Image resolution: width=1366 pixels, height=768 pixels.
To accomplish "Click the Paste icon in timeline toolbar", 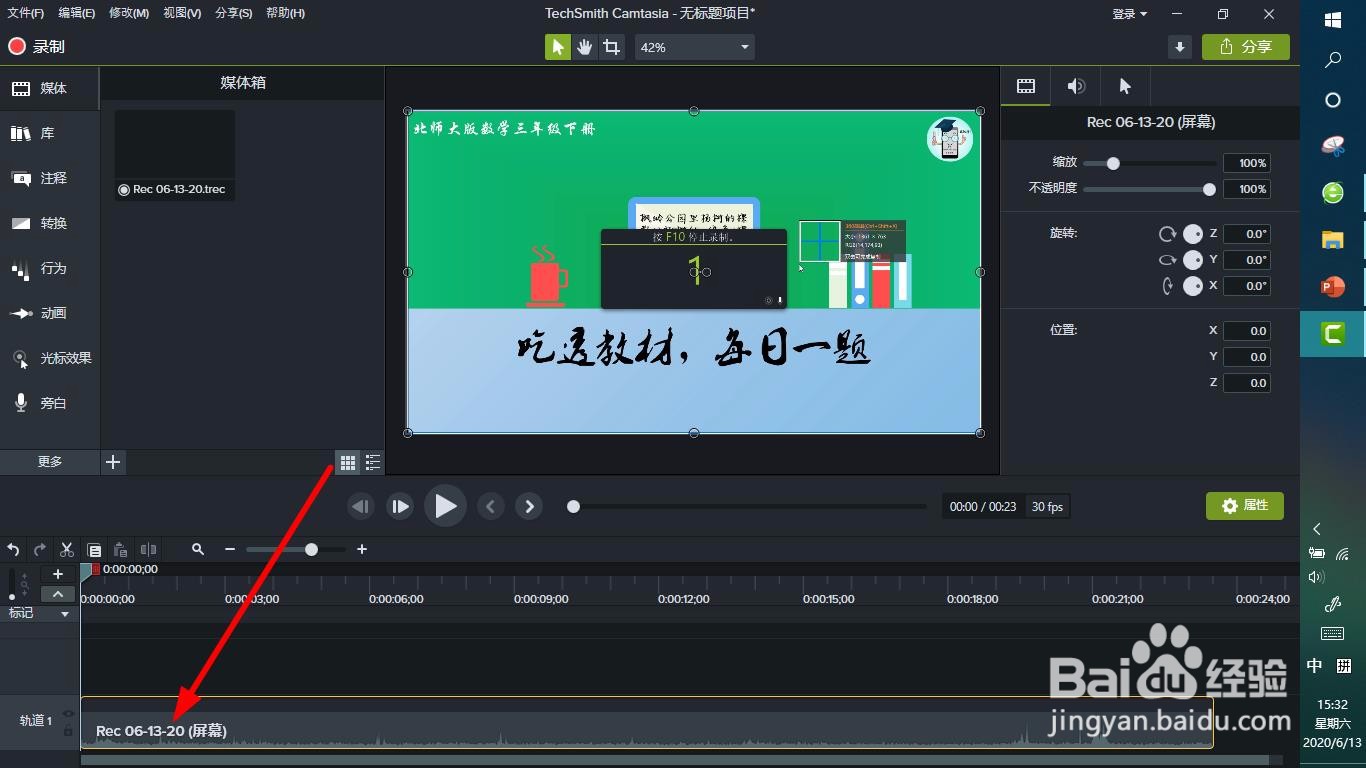I will click(x=121, y=549).
